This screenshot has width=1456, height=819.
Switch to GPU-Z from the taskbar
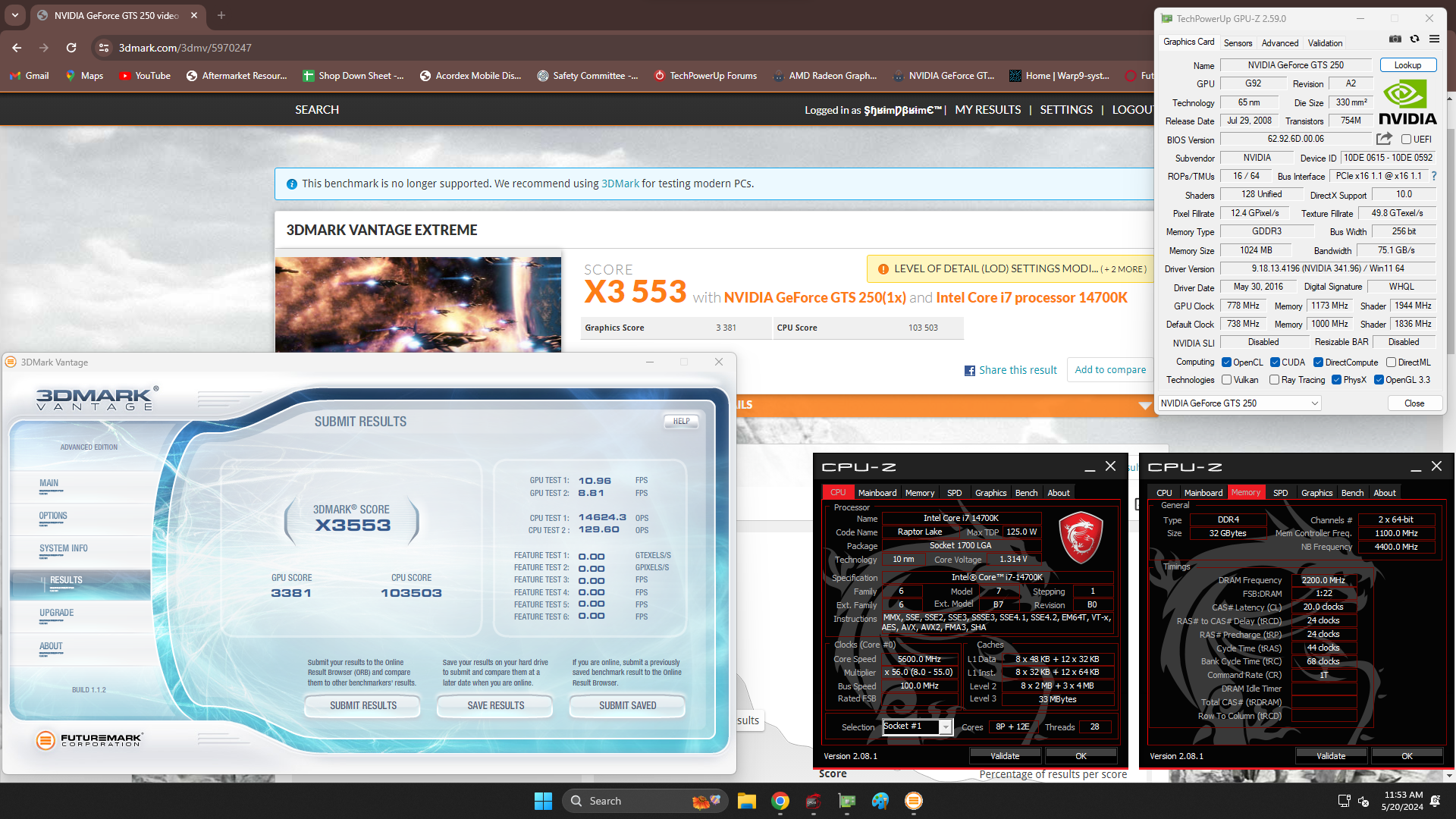click(847, 801)
